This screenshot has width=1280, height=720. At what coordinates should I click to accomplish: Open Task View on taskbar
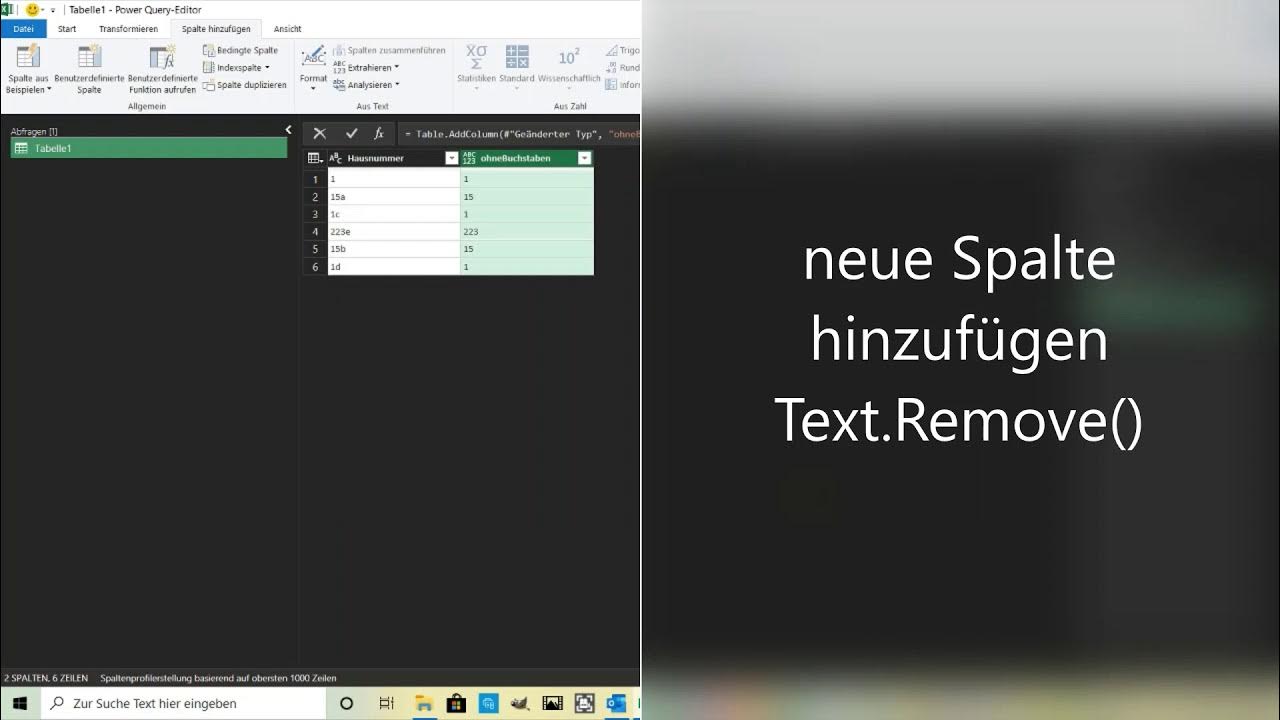(387, 703)
